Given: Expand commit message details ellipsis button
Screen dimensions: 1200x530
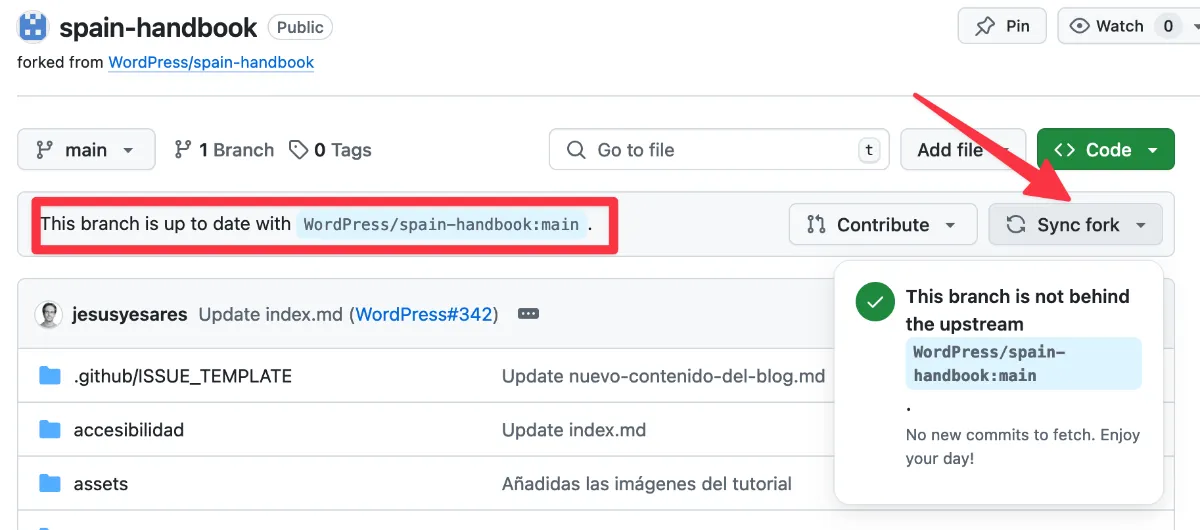Looking at the screenshot, I should 529,314.
